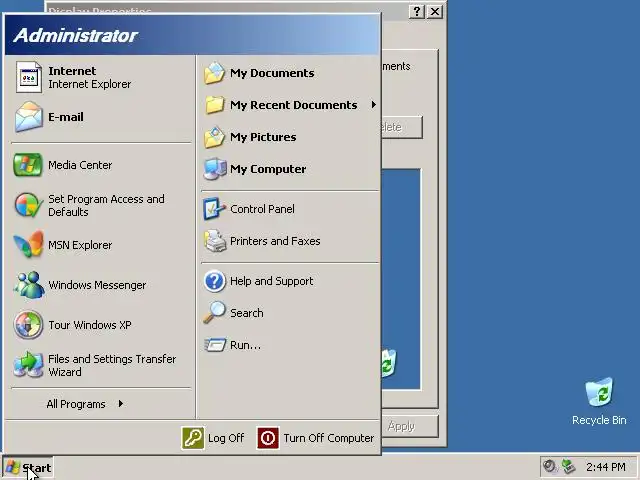Screen dimensions: 640x480
Task: Click the Administrator user name header
Action: (x=76, y=35)
